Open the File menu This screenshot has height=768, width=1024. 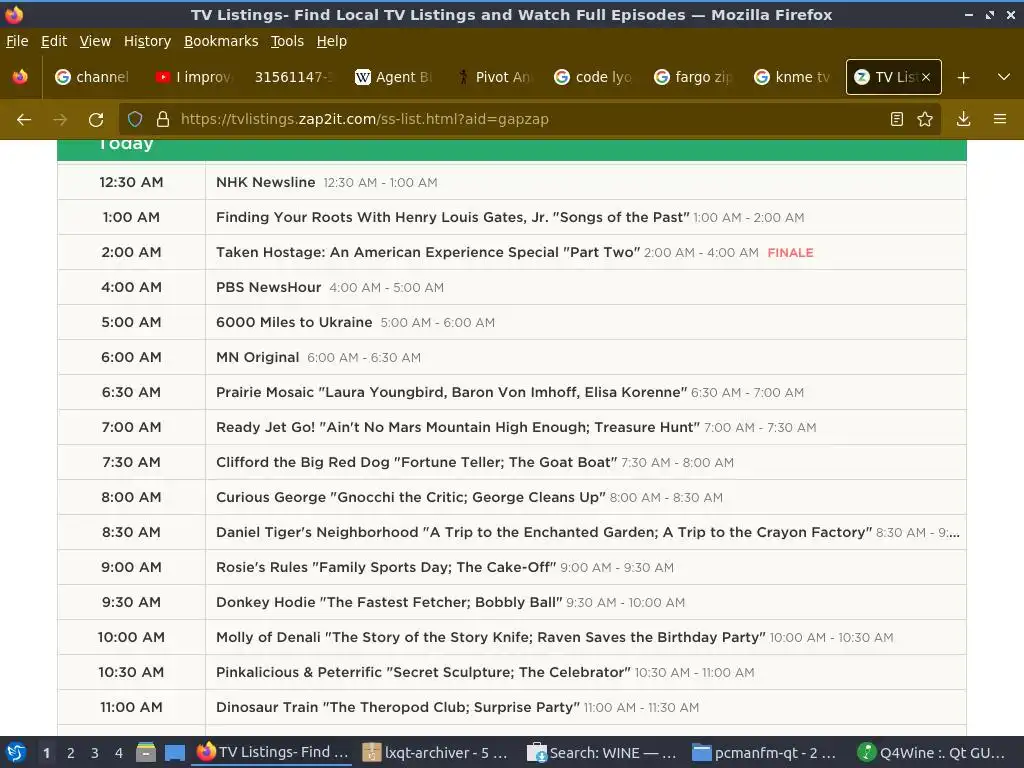point(17,41)
